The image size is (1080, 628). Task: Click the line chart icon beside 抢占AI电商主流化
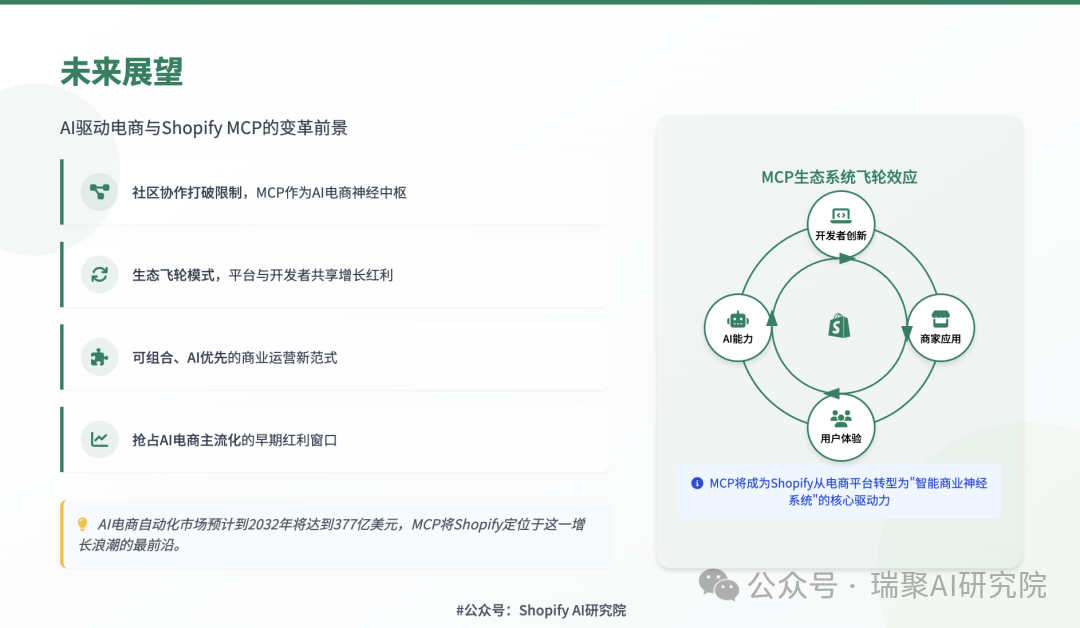tap(99, 439)
